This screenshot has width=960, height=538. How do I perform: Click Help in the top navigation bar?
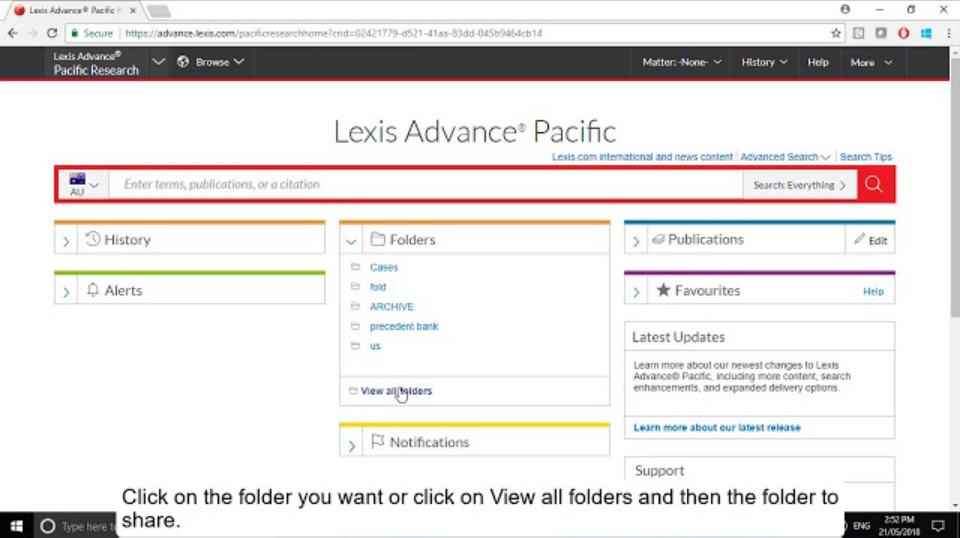click(817, 62)
